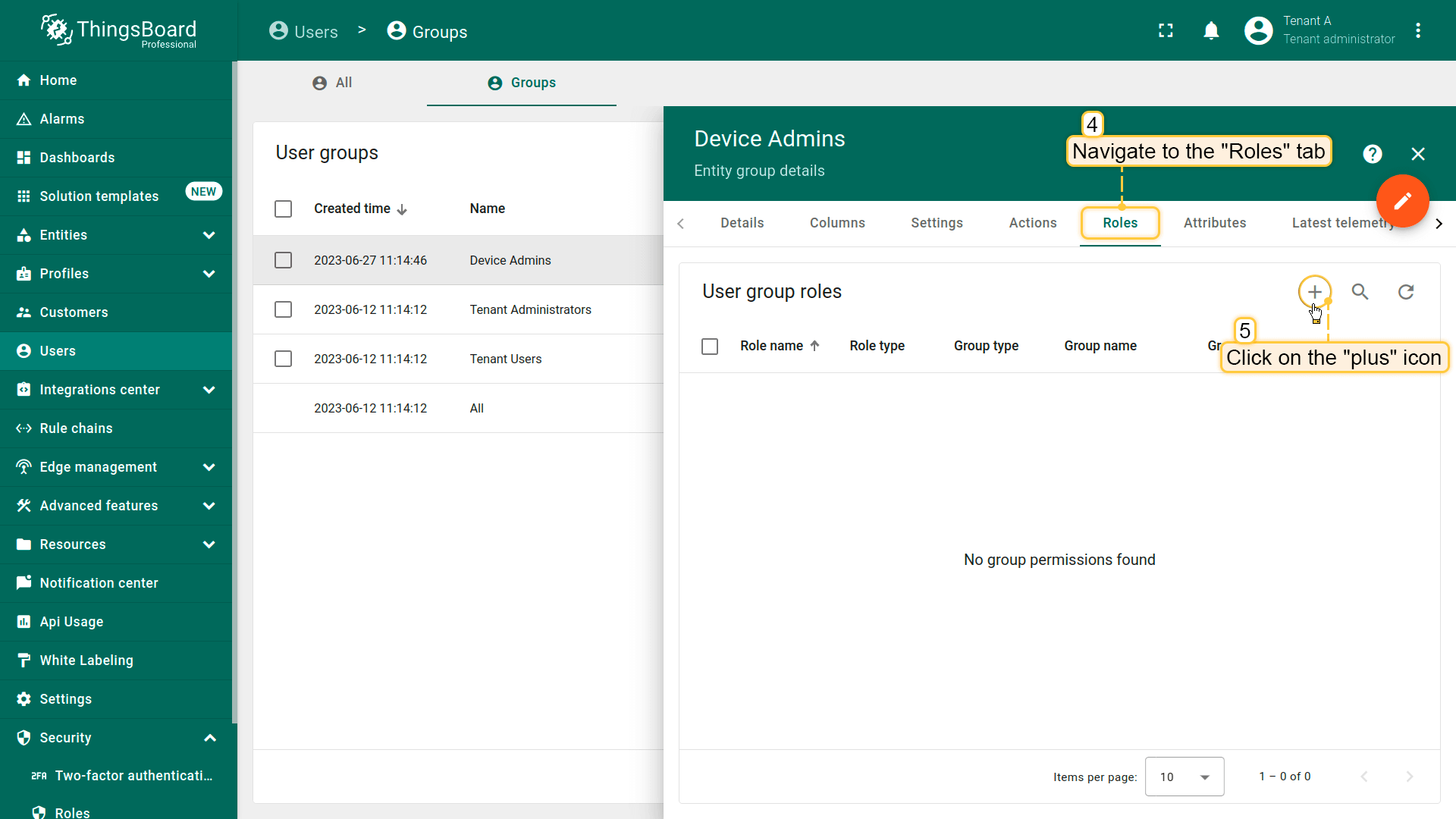The height and width of the screenshot is (819, 1456).
Task: Open the notifications bell
Action: (1211, 30)
